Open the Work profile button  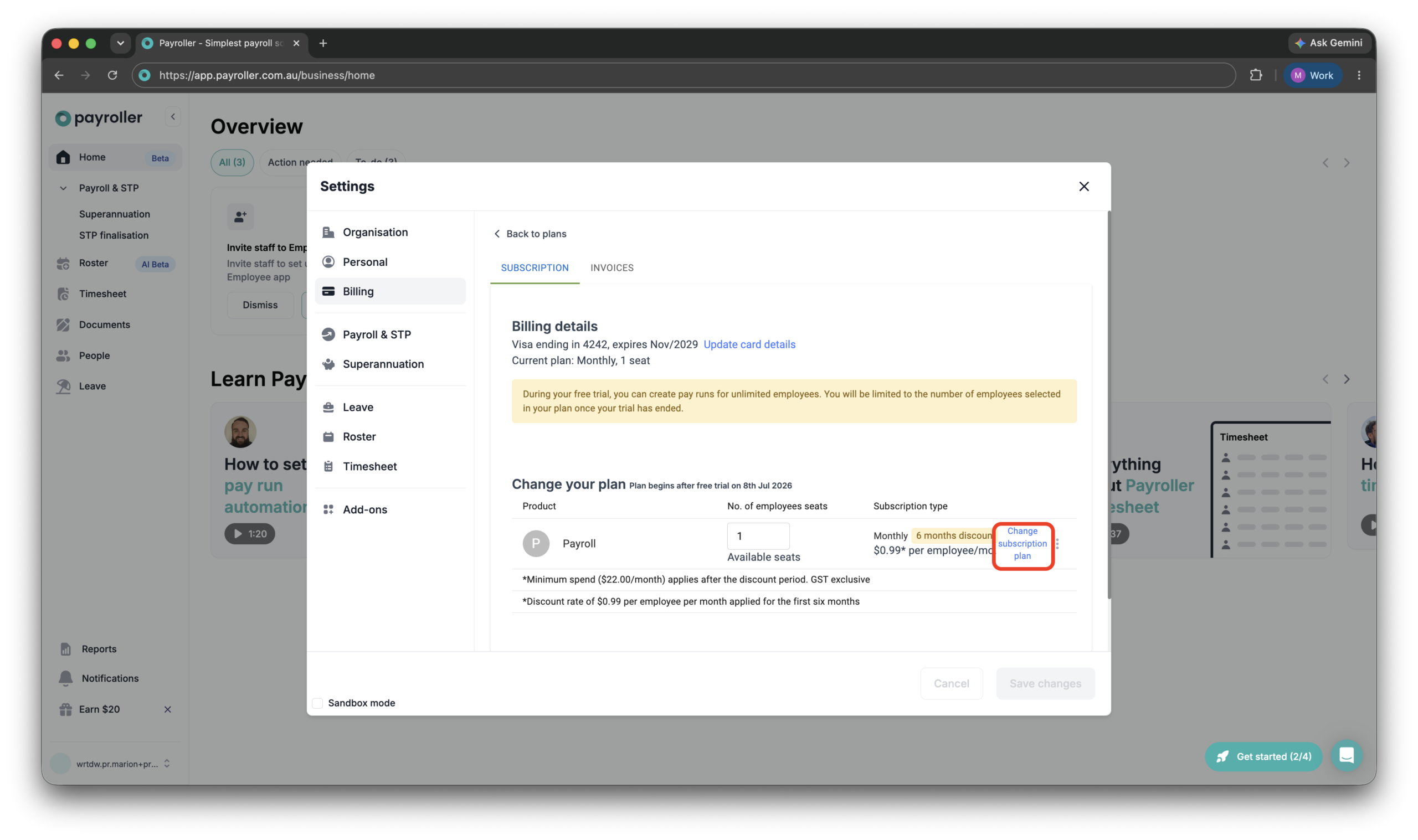pyautogui.click(x=1312, y=75)
